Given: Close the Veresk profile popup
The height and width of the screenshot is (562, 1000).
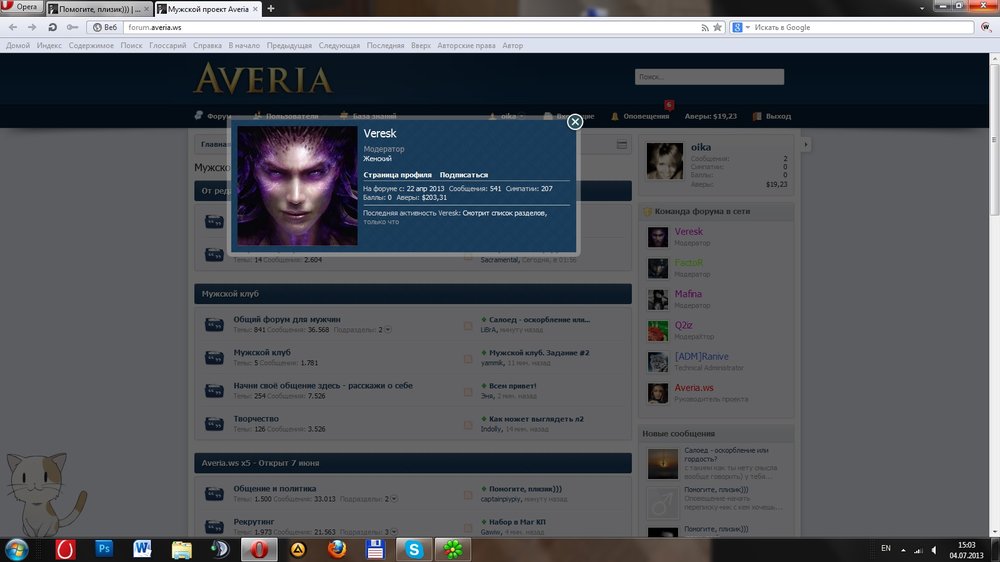Looking at the screenshot, I should pyautogui.click(x=575, y=122).
